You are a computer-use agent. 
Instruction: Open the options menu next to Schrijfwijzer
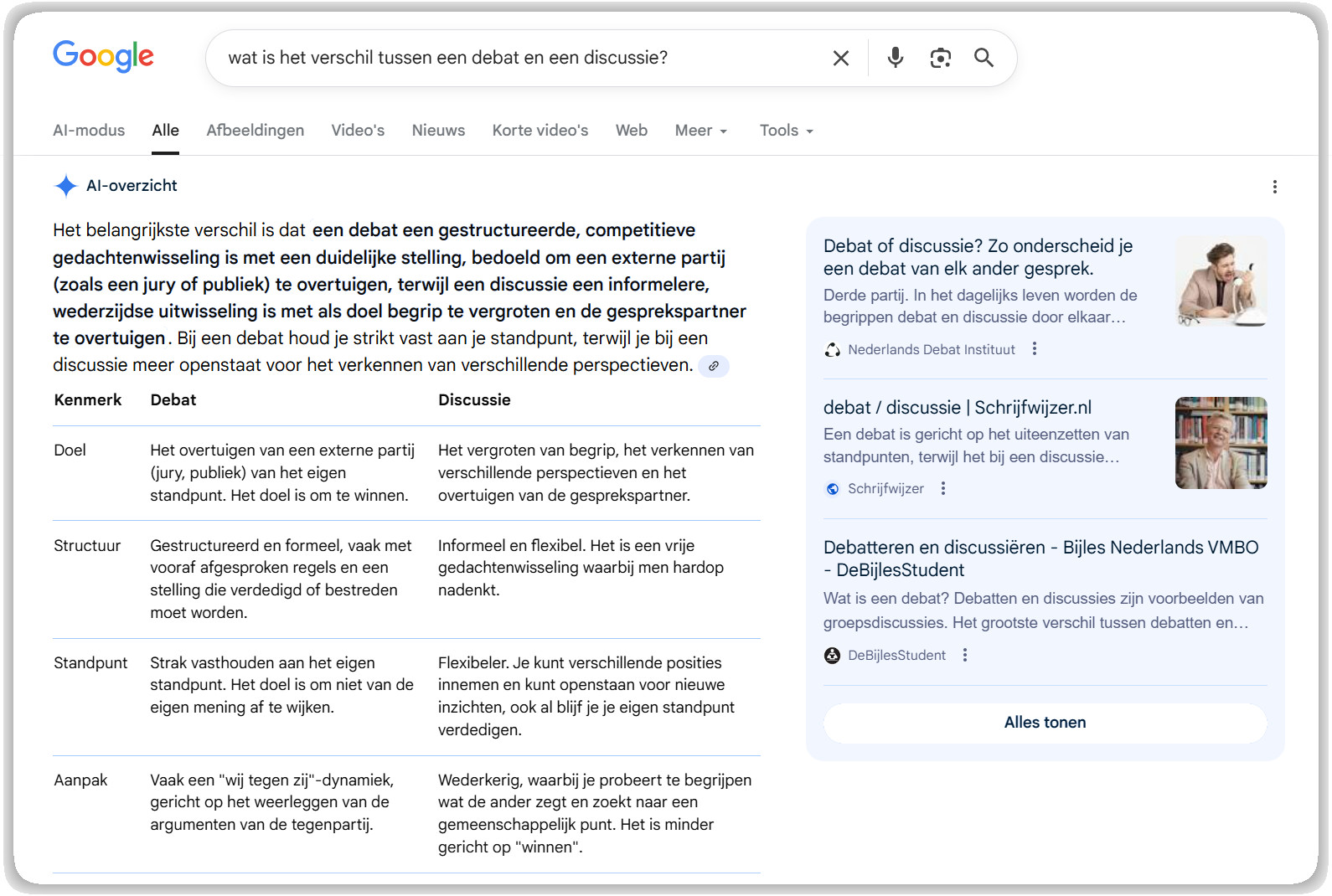pyautogui.click(x=943, y=488)
